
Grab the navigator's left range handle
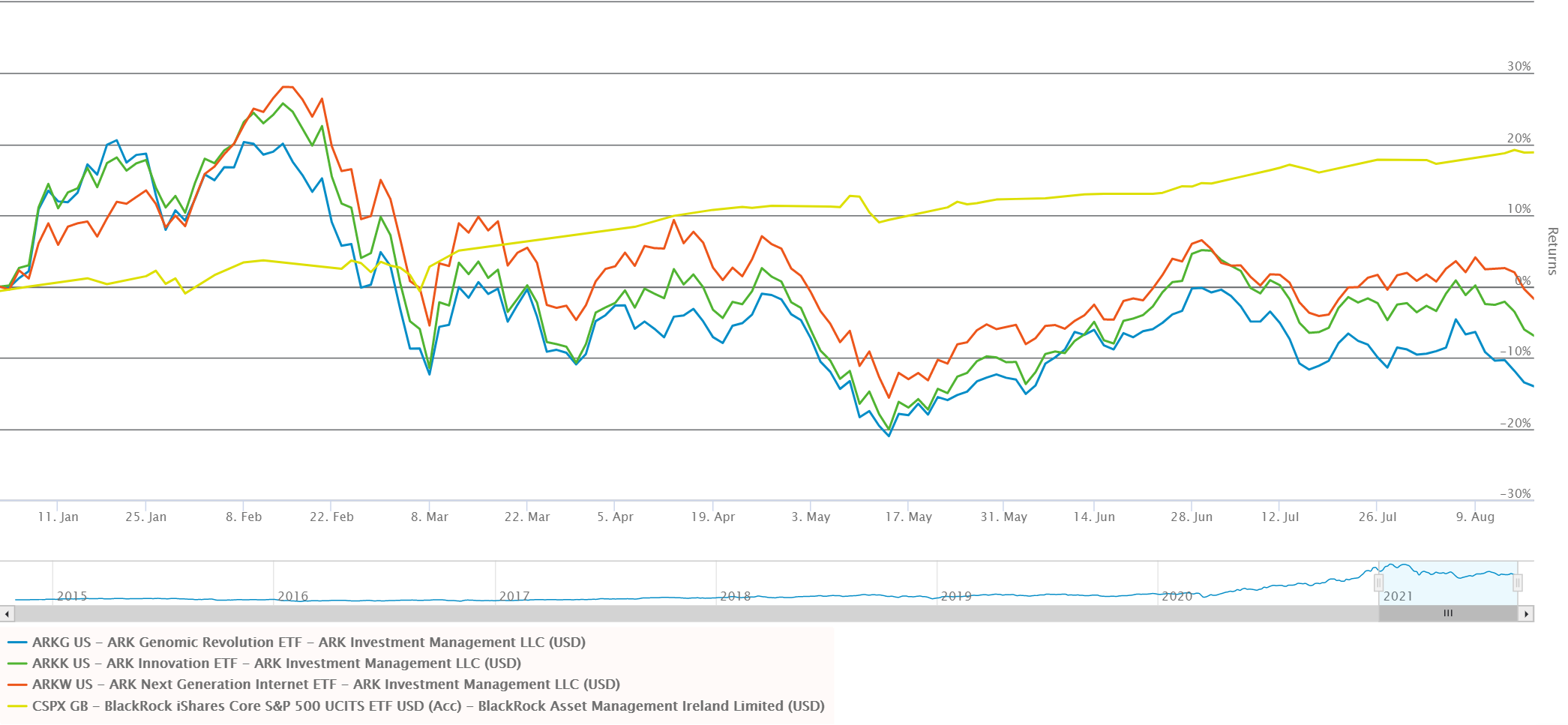click(x=1378, y=583)
